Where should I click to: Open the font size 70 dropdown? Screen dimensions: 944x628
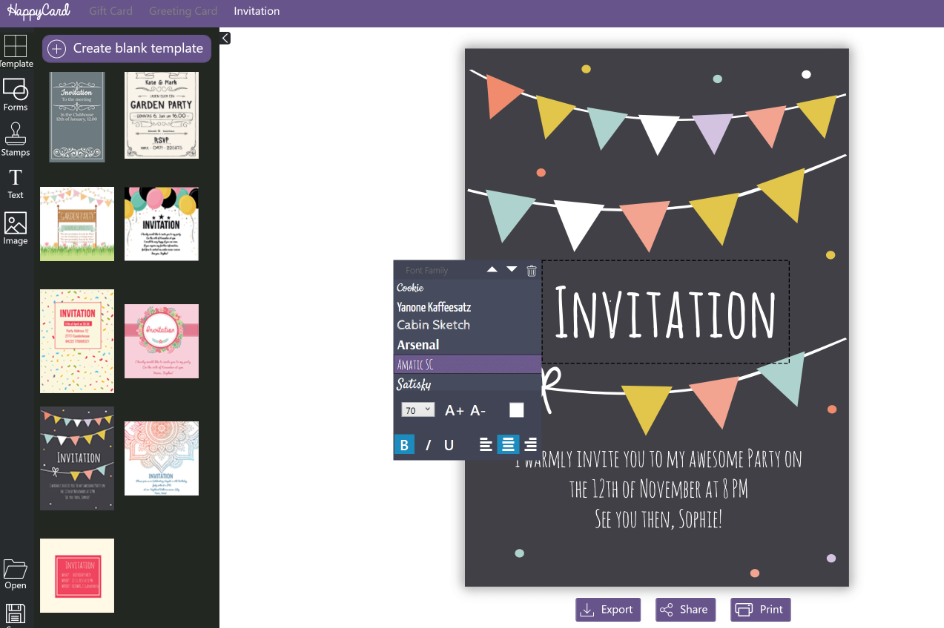tap(417, 410)
